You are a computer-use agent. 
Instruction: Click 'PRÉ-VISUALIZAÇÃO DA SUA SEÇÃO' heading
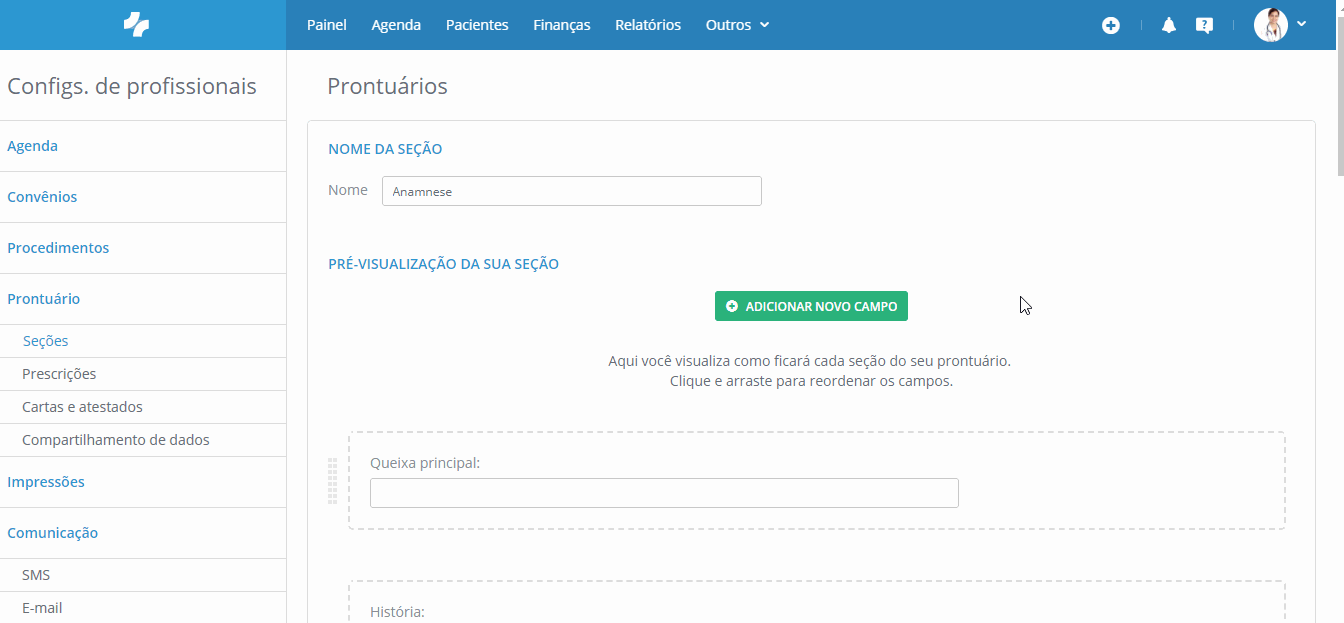tap(443, 264)
